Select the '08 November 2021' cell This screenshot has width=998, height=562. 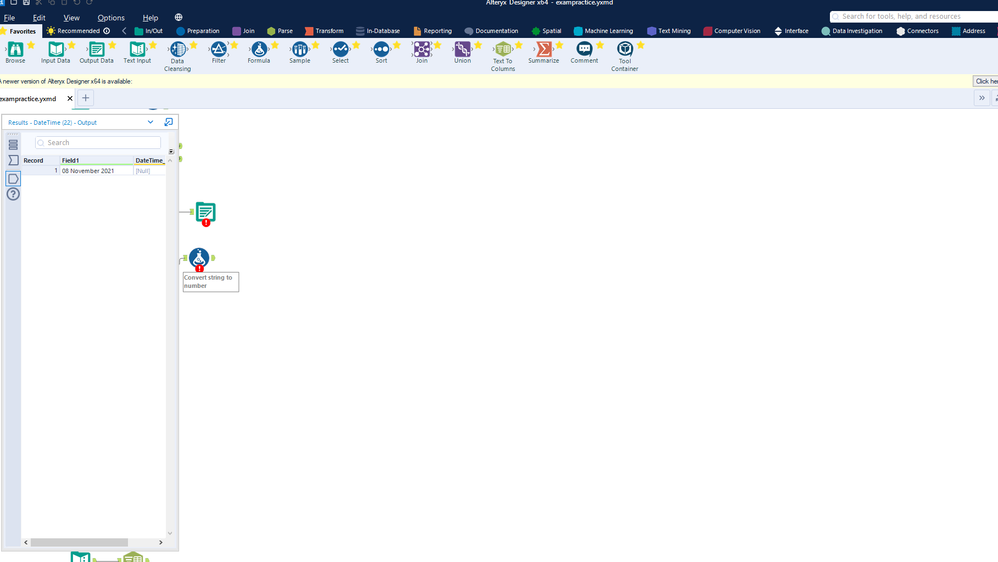click(x=97, y=171)
